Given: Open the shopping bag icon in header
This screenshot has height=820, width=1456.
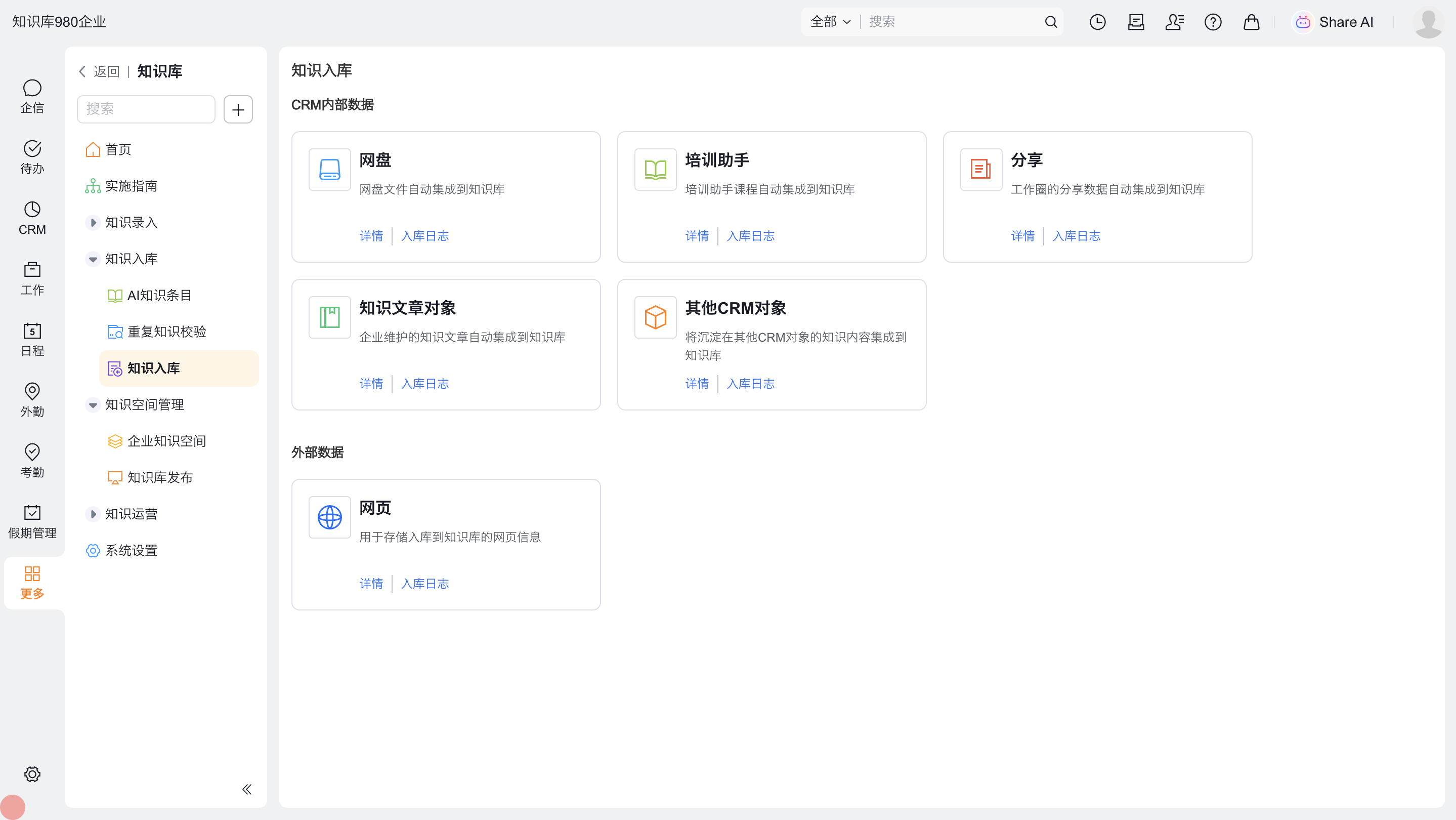Looking at the screenshot, I should [x=1251, y=22].
